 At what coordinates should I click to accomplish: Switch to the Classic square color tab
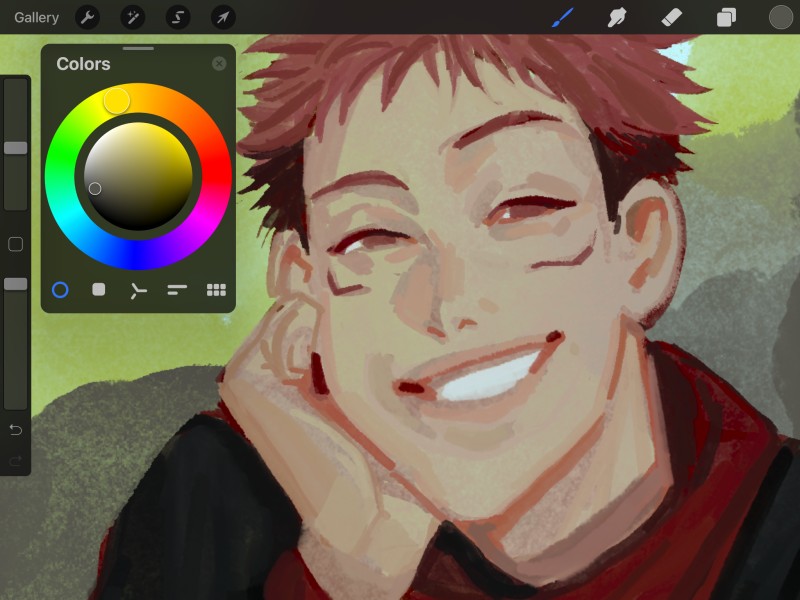coord(98,290)
